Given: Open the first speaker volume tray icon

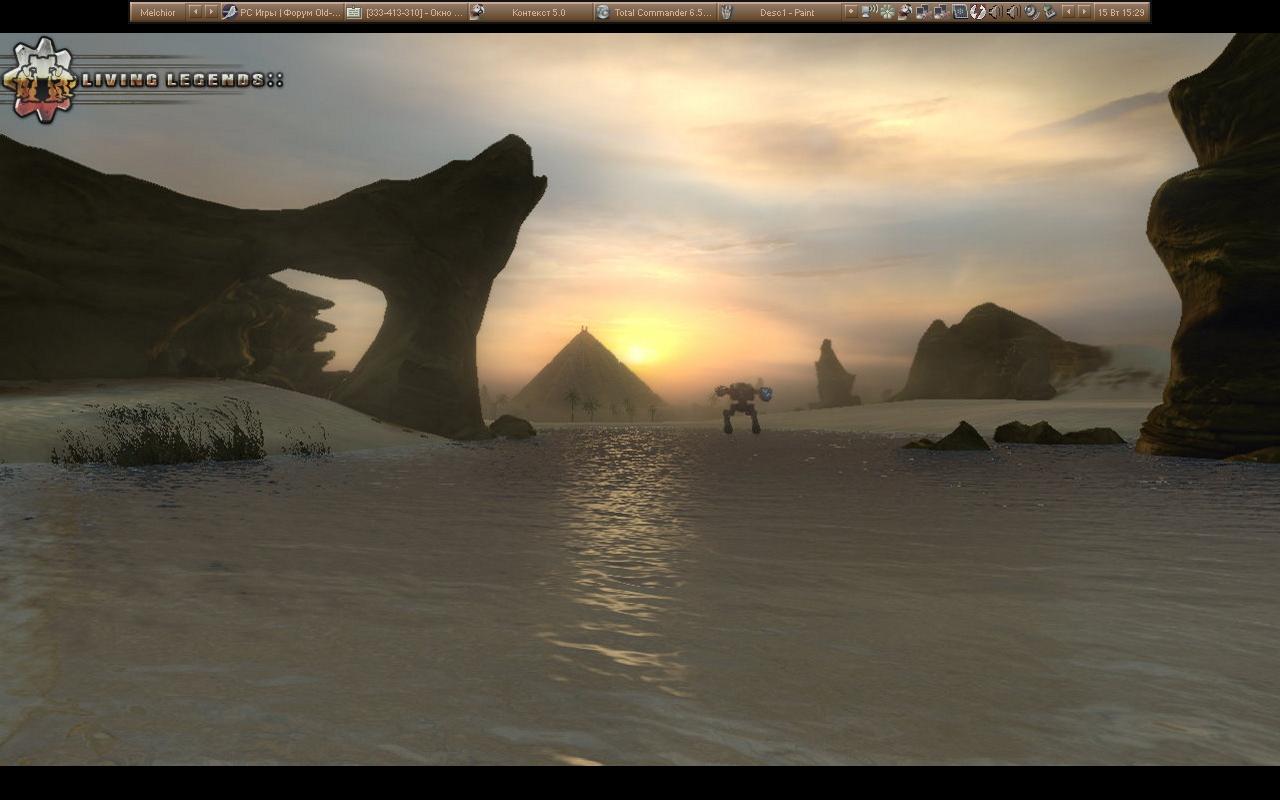Looking at the screenshot, I should (996, 12).
